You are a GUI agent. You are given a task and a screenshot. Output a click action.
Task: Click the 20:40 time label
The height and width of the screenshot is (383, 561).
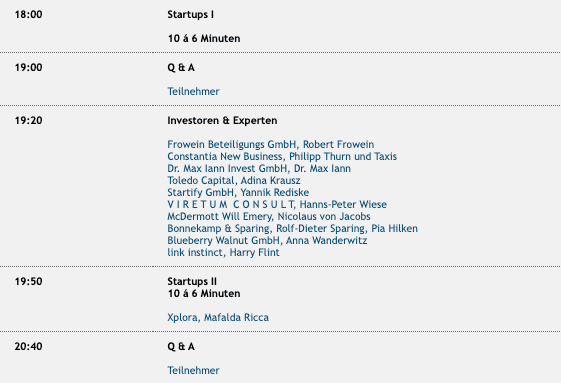click(x=28, y=346)
